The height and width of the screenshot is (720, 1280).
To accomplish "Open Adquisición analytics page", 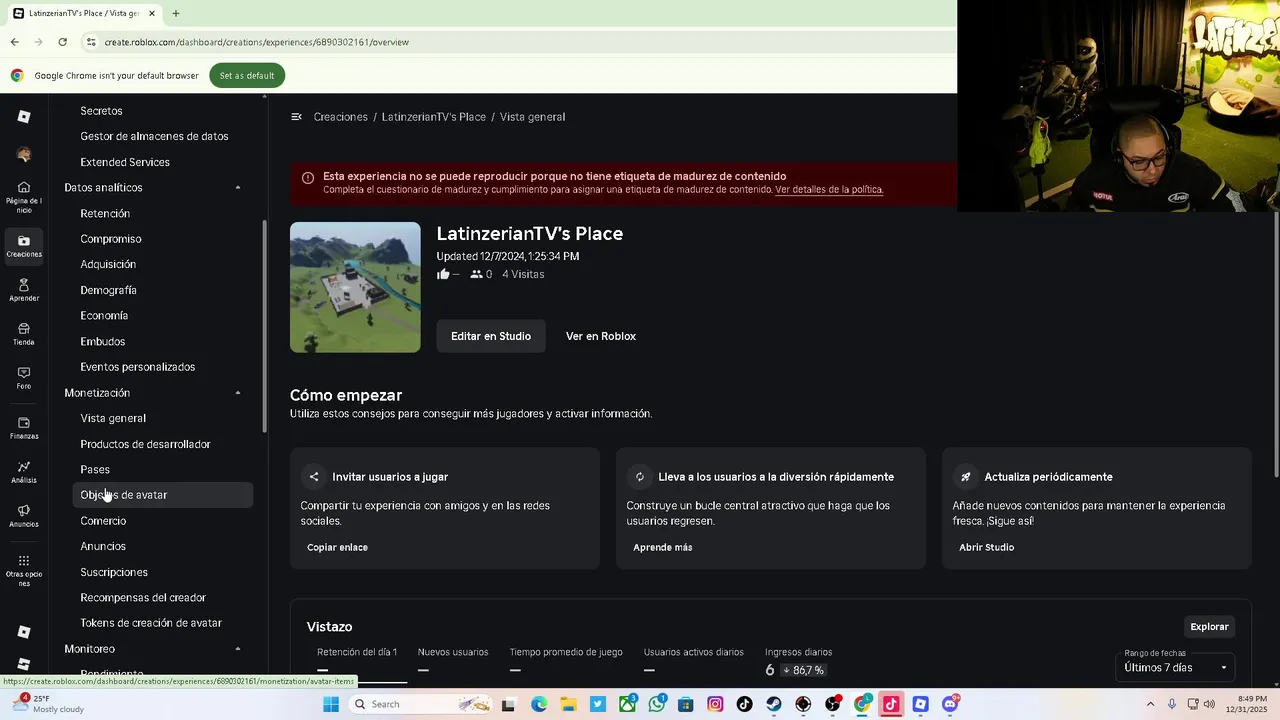I will coord(108,264).
